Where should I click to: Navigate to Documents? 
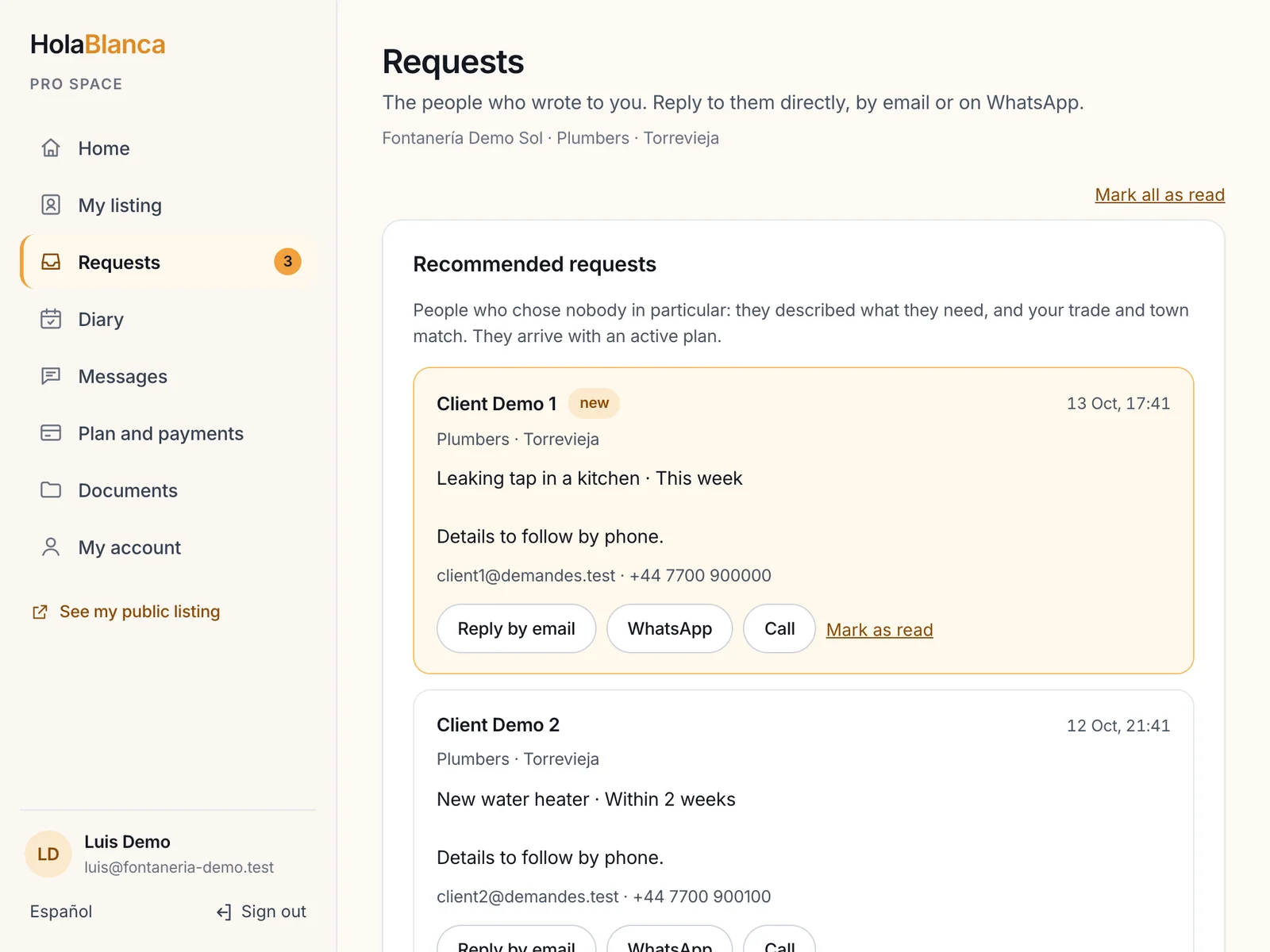(x=168, y=491)
